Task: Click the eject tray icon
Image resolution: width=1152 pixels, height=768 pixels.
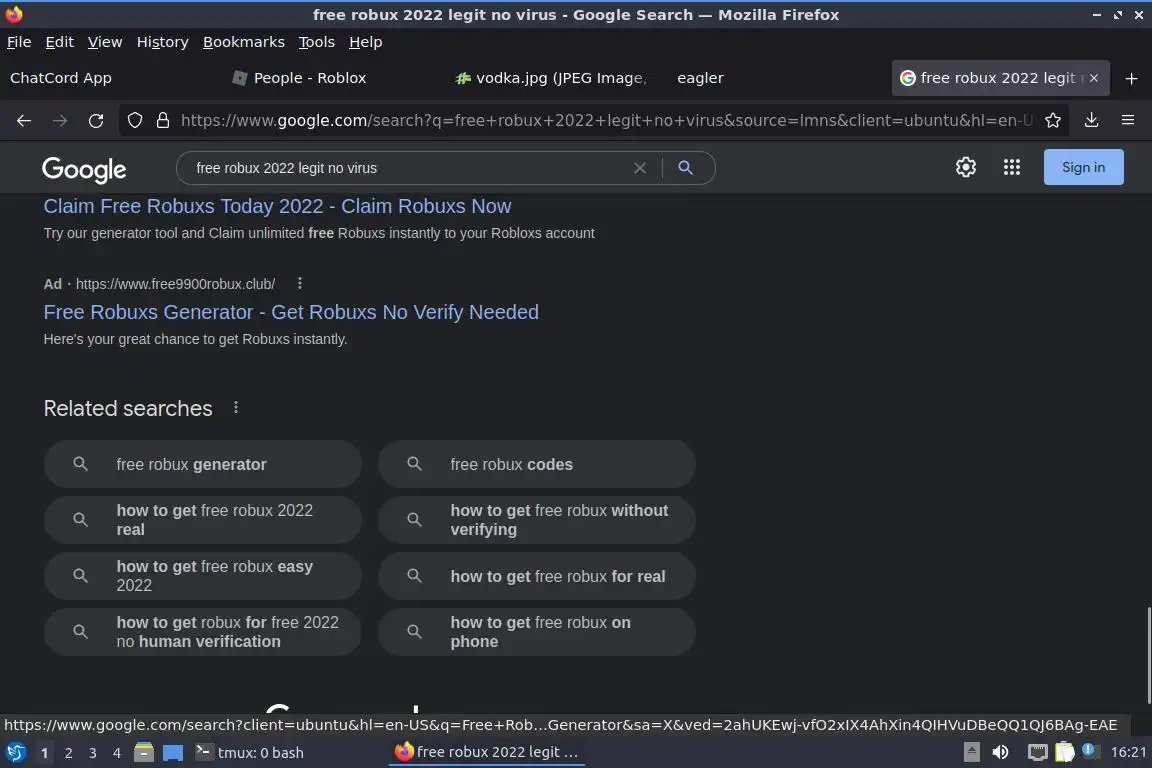Action: click(971, 752)
